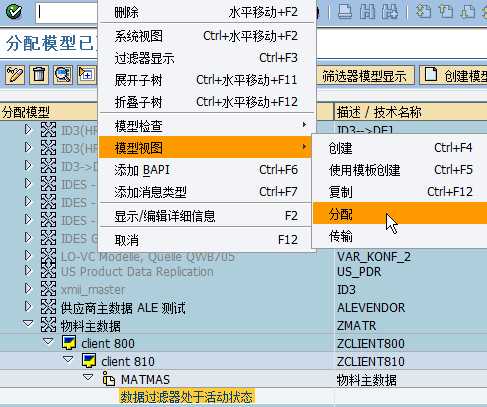This screenshot has height=407, width=487.
Task: Click the previous page navigation icon
Action: click(x=446, y=12)
